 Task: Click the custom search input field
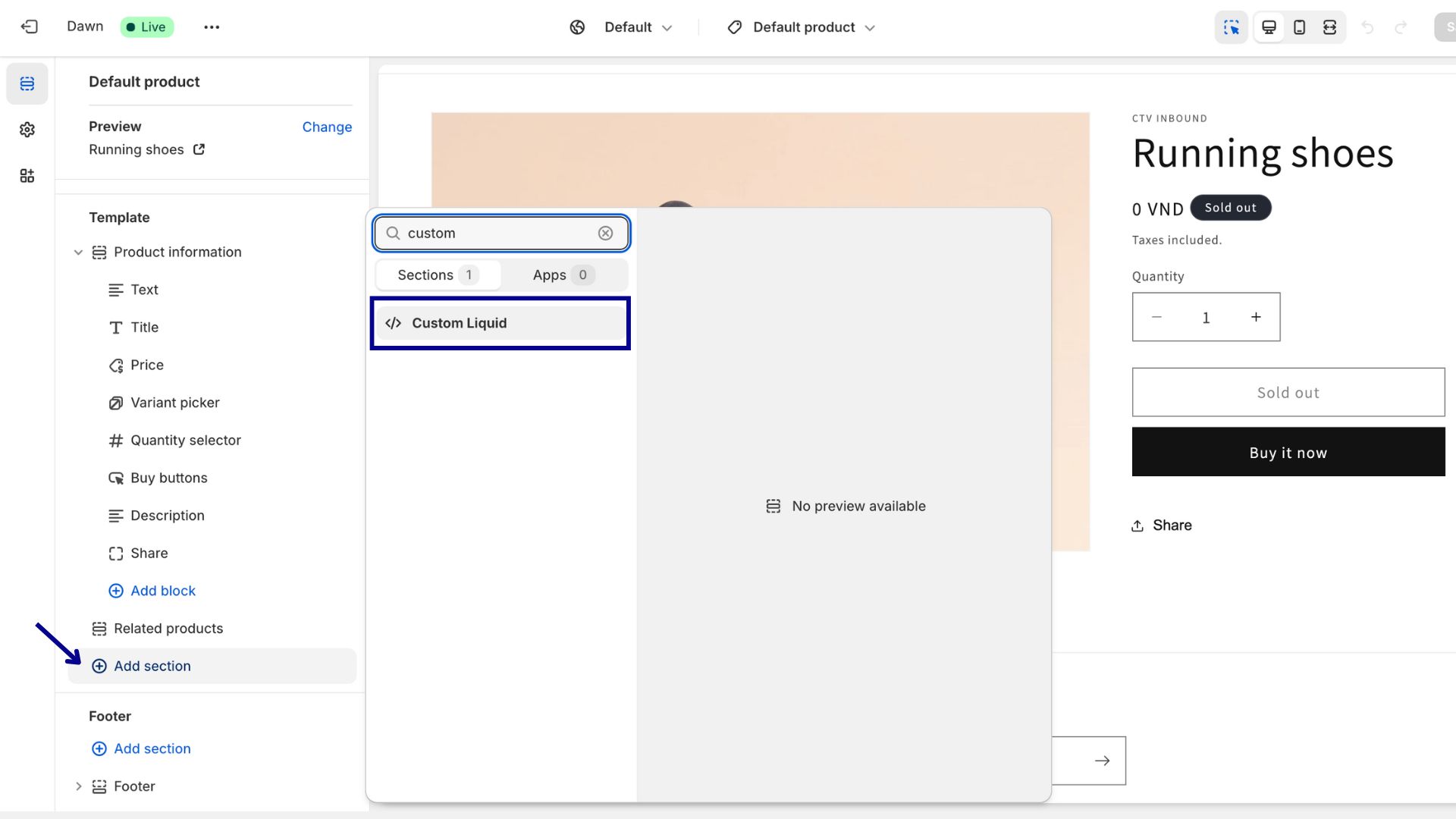pyautogui.click(x=500, y=233)
